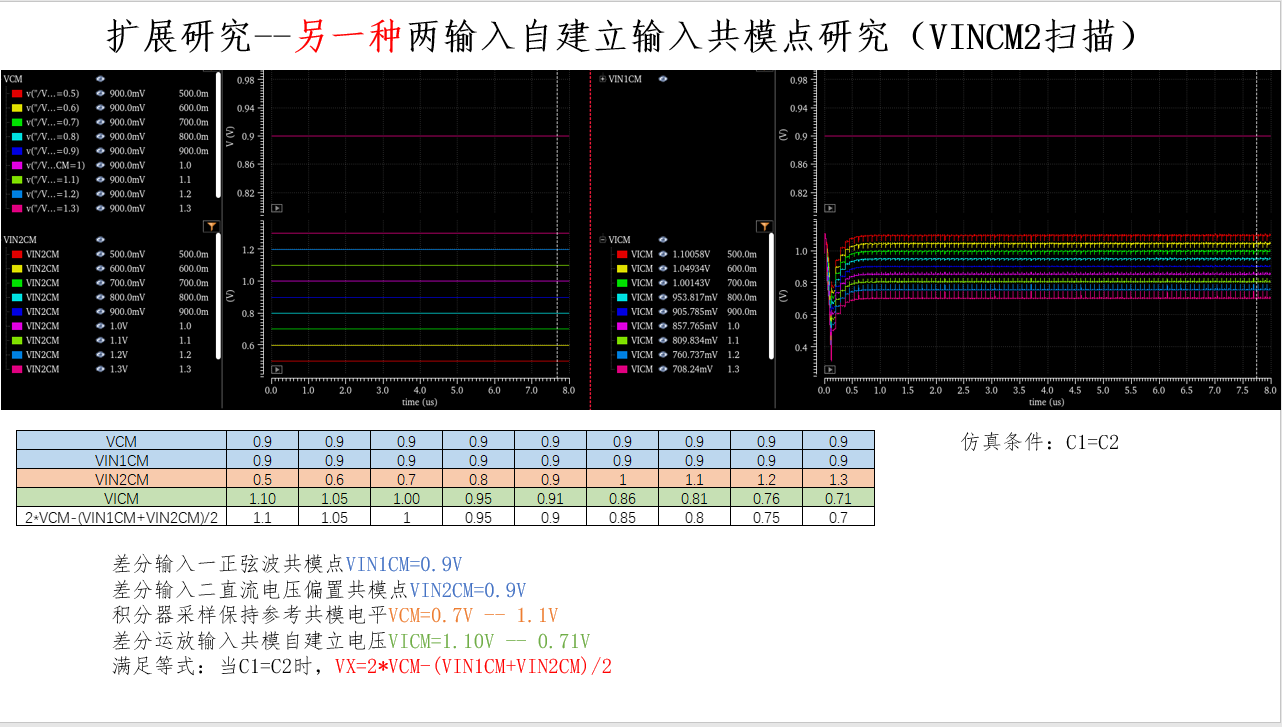Select VIN2CM group header label
This screenshot has height=727, width=1282.
tap(20, 240)
